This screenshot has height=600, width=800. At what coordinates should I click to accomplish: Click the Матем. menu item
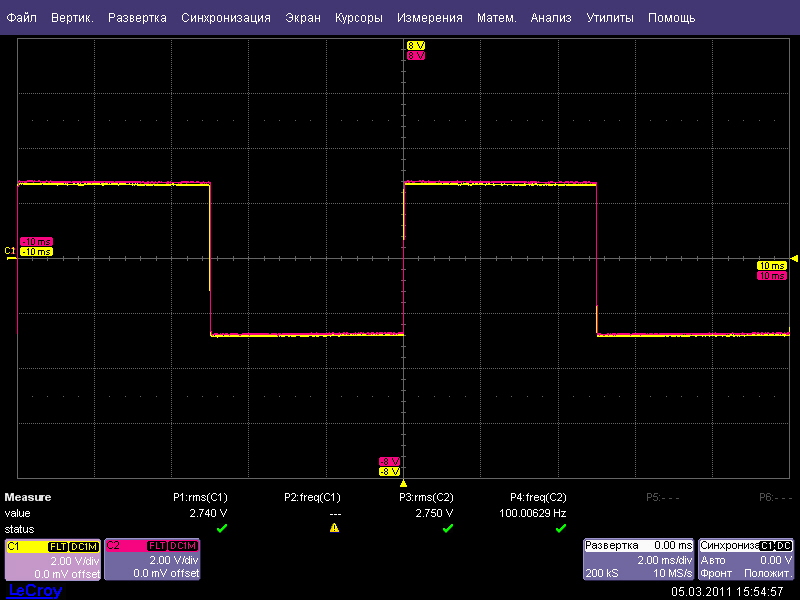[496, 18]
